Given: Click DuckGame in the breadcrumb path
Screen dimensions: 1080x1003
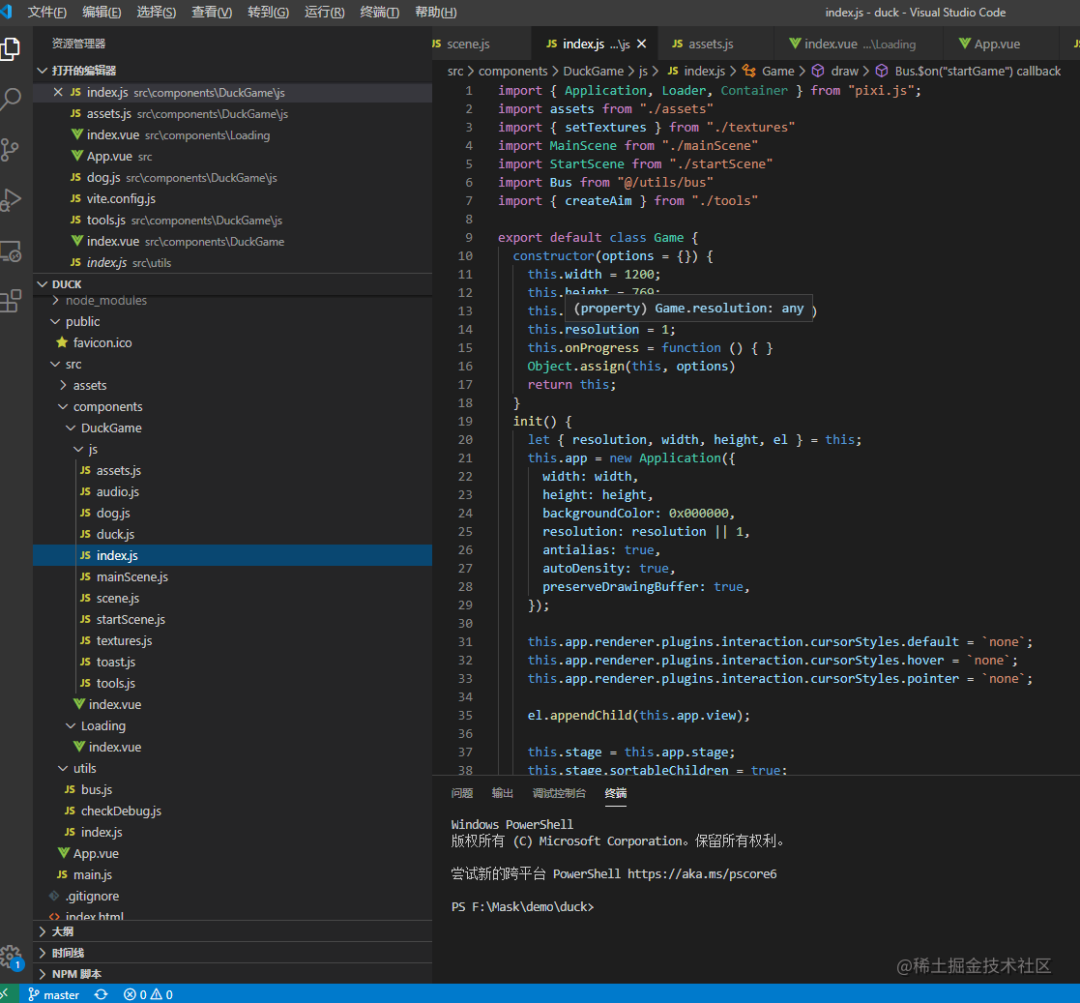Looking at the screenshot, I should coord(593,71).
